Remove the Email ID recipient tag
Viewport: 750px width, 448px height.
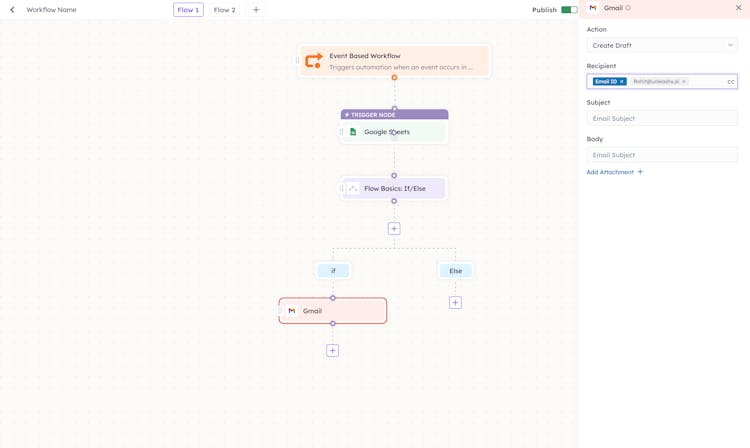click(x=622, y=82)
